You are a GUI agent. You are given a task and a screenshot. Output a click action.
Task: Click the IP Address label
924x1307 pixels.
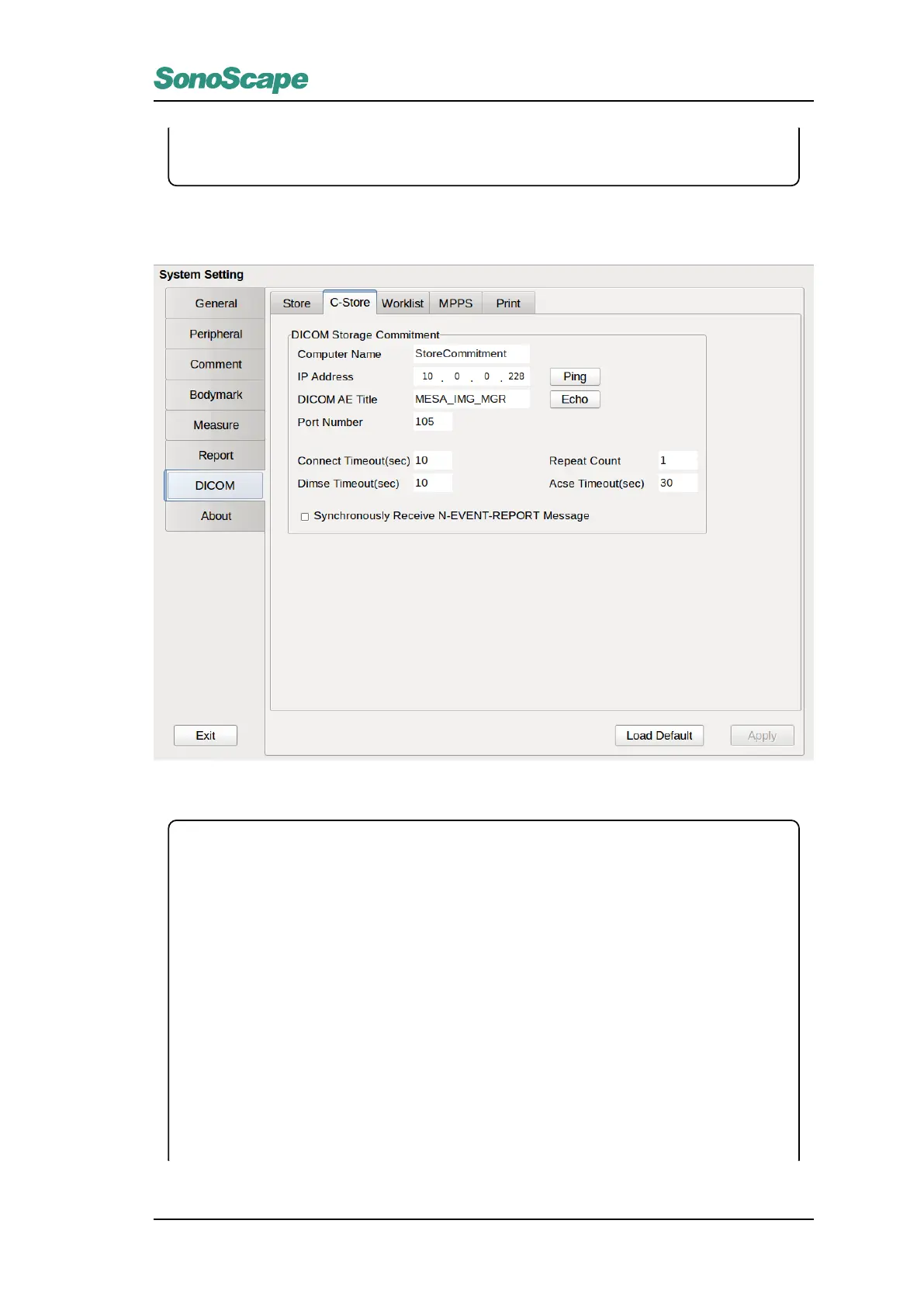coord(325,376)
